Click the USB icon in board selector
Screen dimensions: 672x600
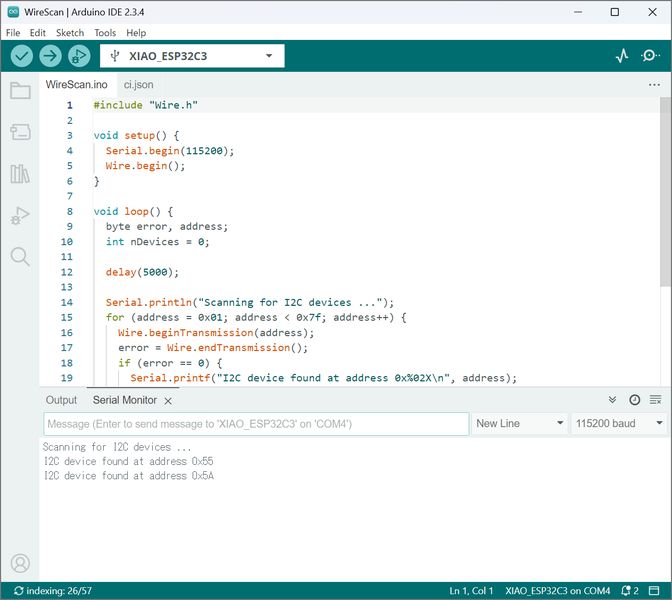[114, 56]
